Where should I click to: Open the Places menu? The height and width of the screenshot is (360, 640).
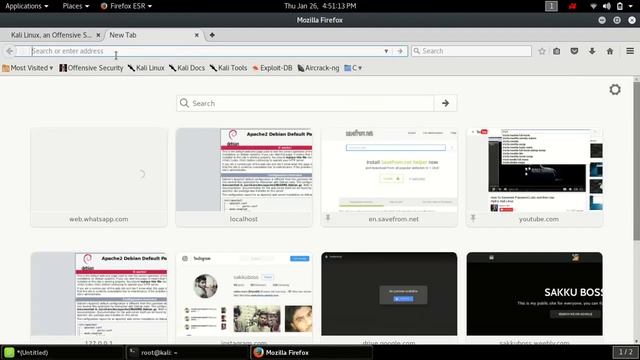click(x=76, y=6)
